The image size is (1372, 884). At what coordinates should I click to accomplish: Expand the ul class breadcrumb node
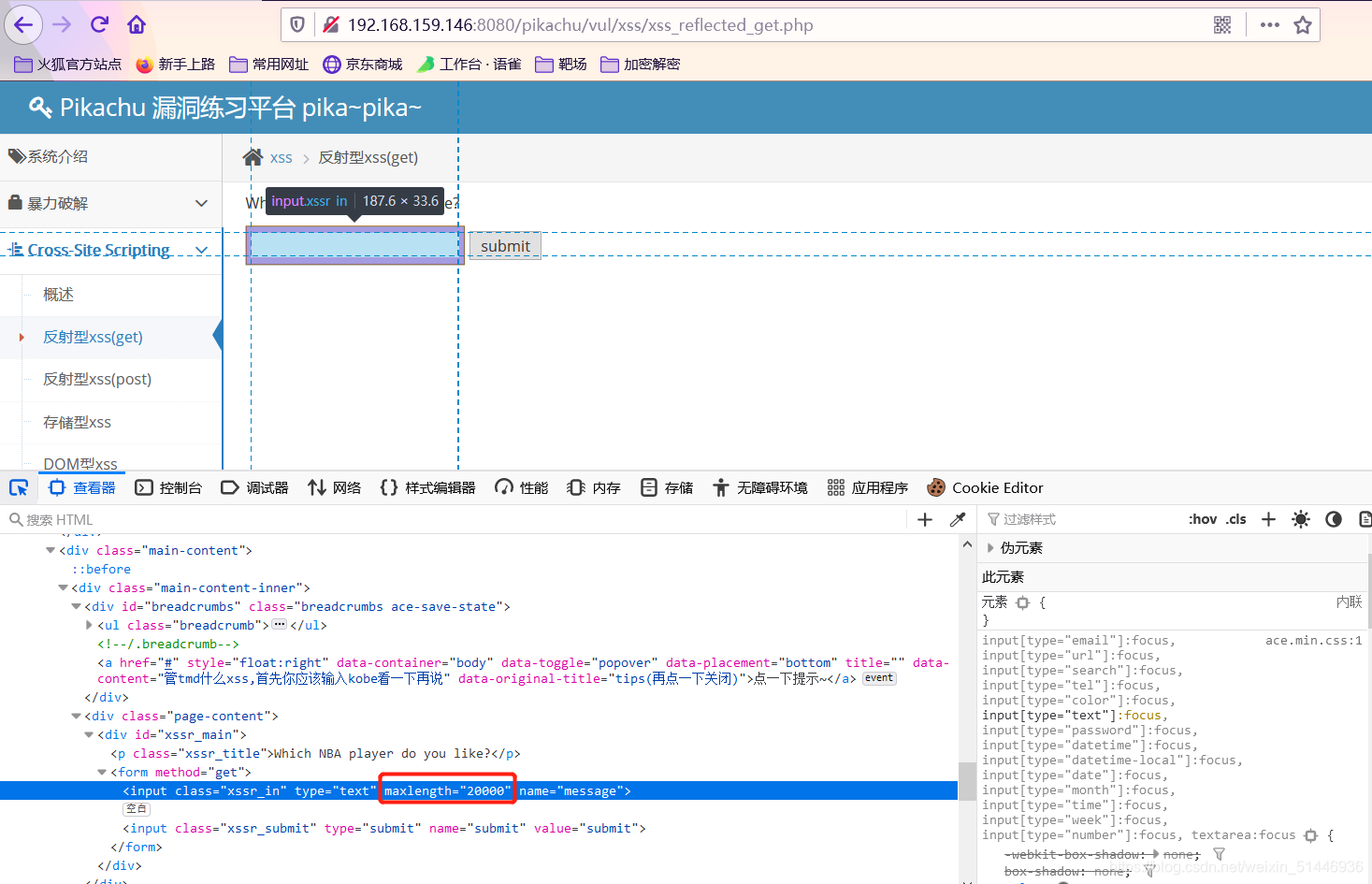(x=89, y=625)
